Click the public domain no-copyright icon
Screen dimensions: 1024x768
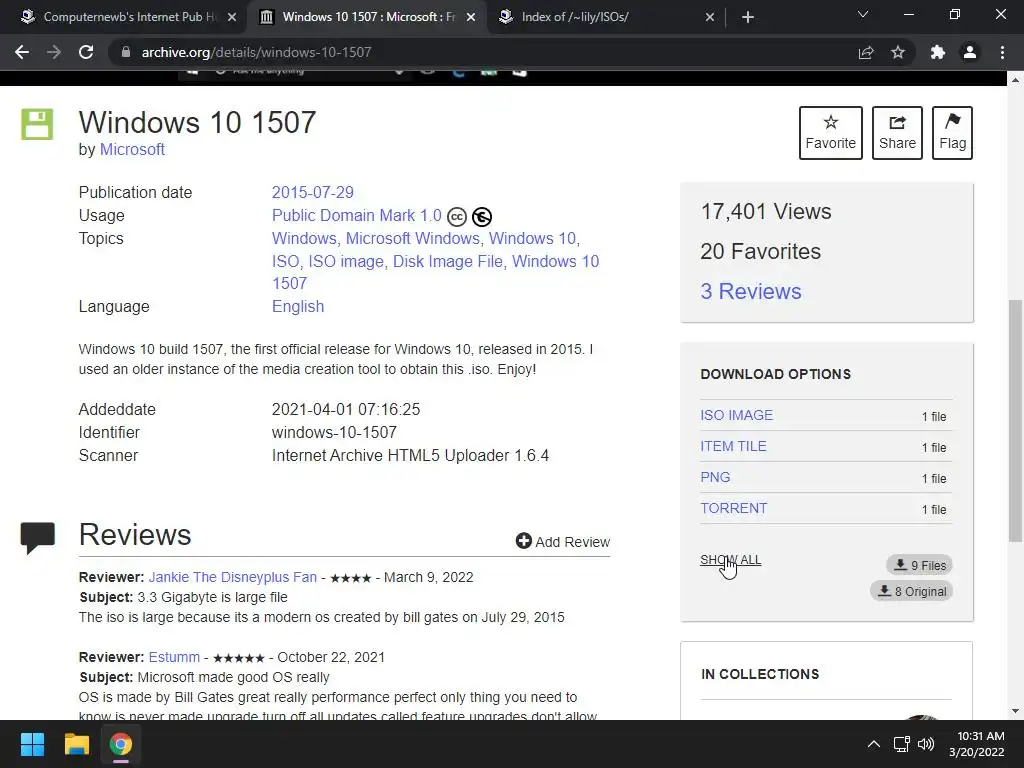pos(482,217)
